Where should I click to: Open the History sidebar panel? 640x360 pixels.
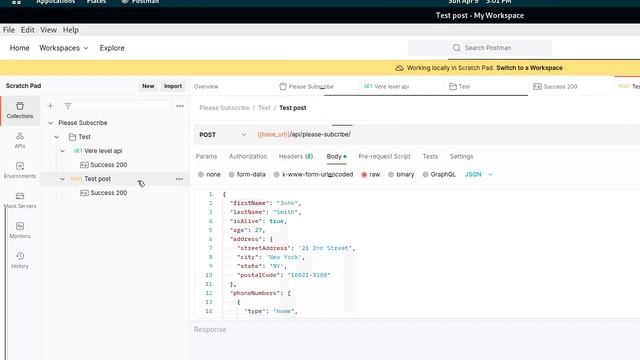pos(20,260)
